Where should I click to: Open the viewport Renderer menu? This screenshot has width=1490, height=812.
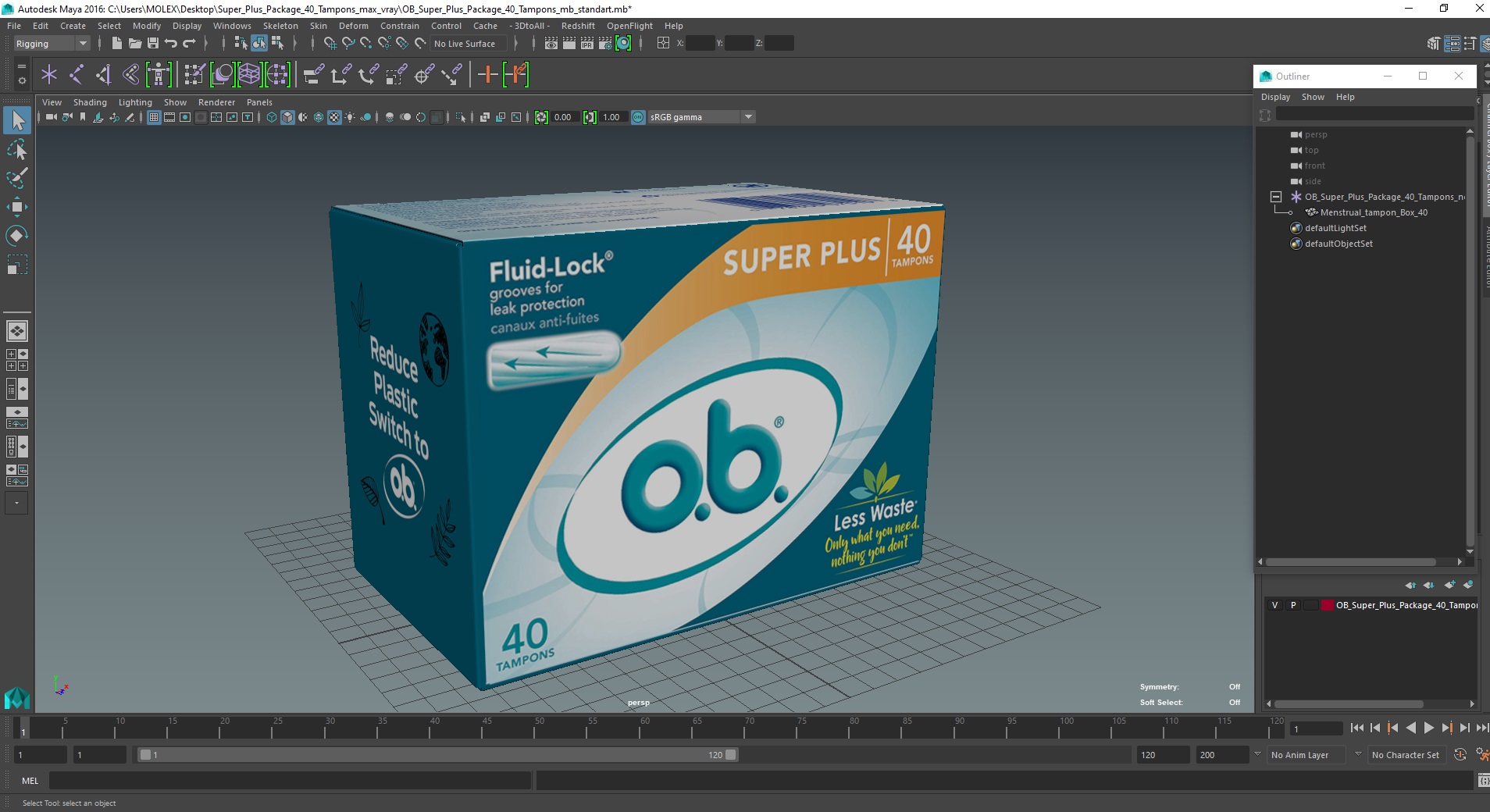[x=216, y=102]
